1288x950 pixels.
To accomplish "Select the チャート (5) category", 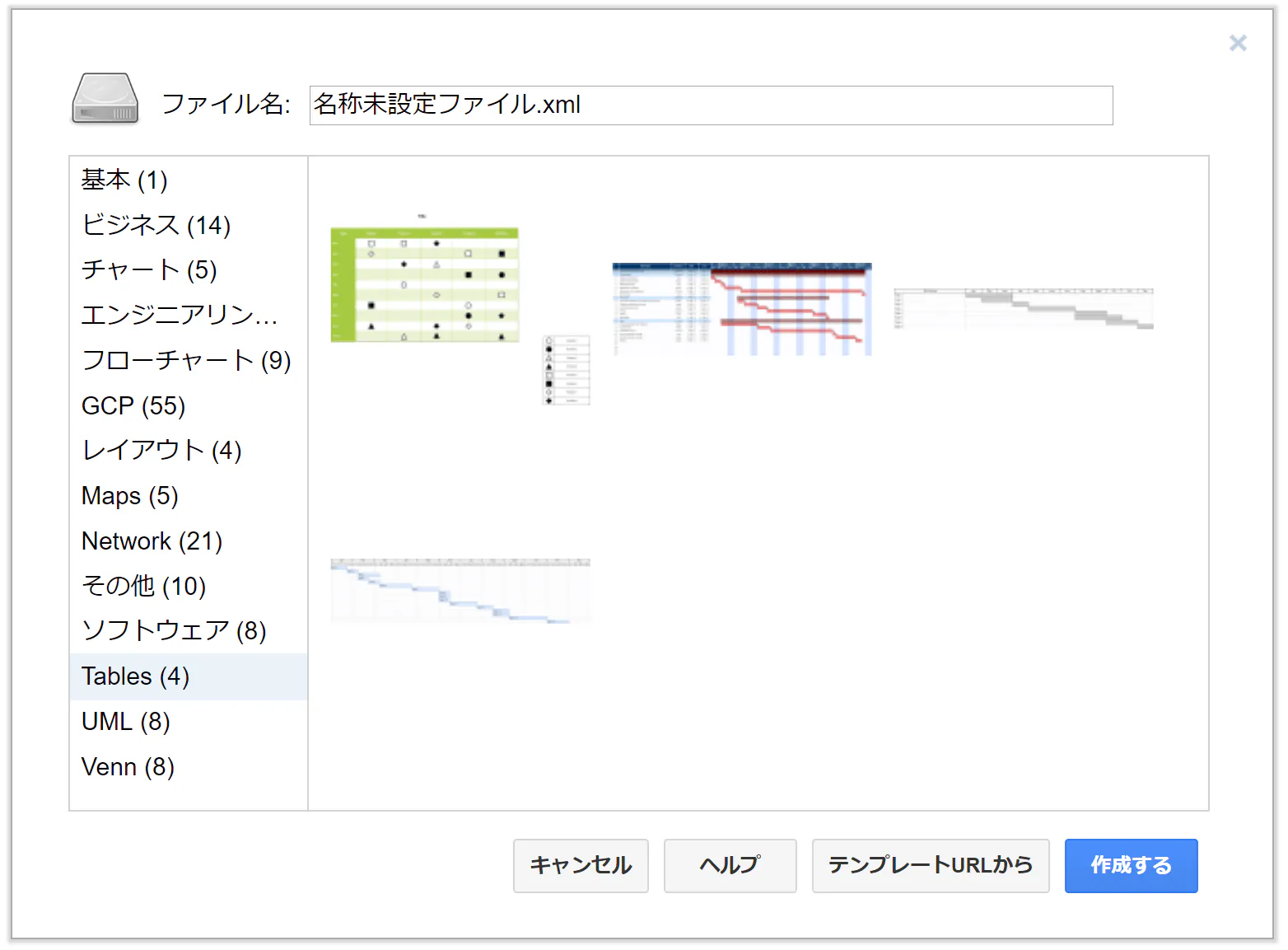I will click(189, 269).
